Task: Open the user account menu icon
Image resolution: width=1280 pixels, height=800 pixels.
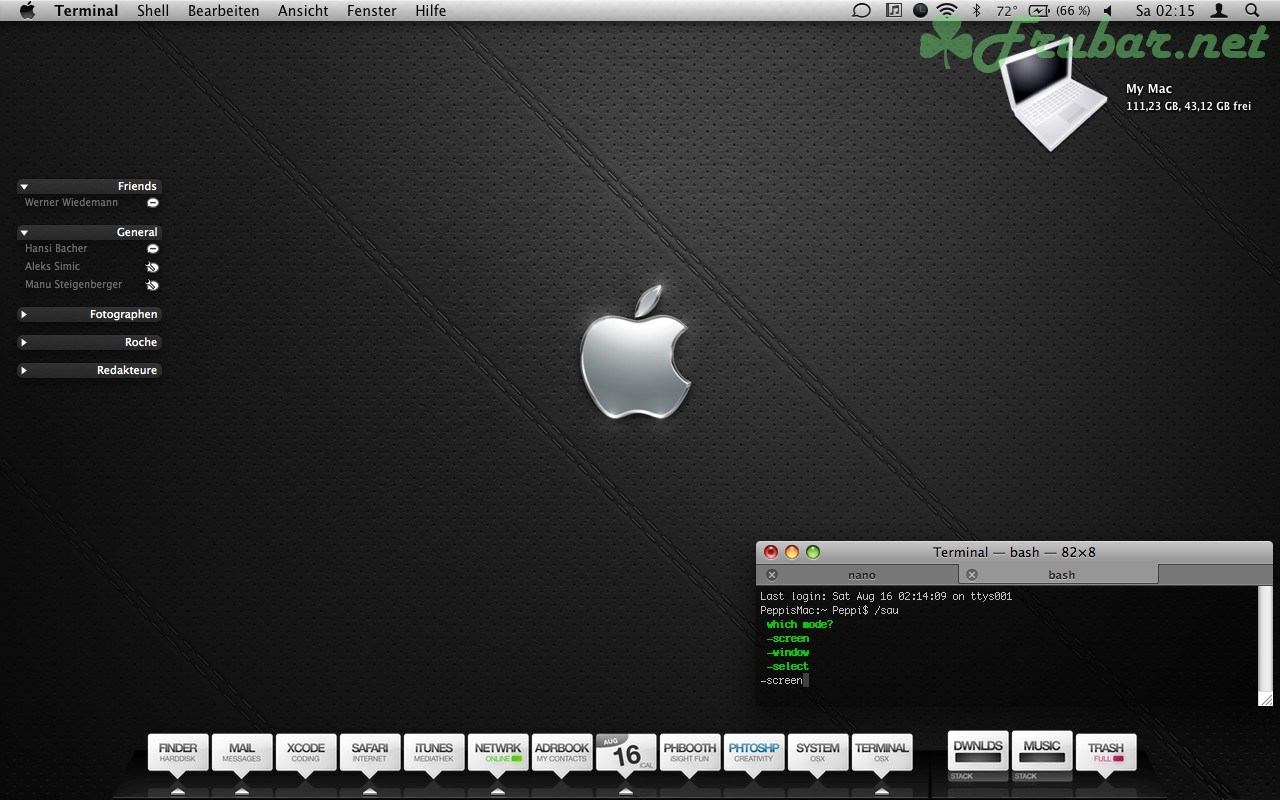Action: (x=1219, y=11)
